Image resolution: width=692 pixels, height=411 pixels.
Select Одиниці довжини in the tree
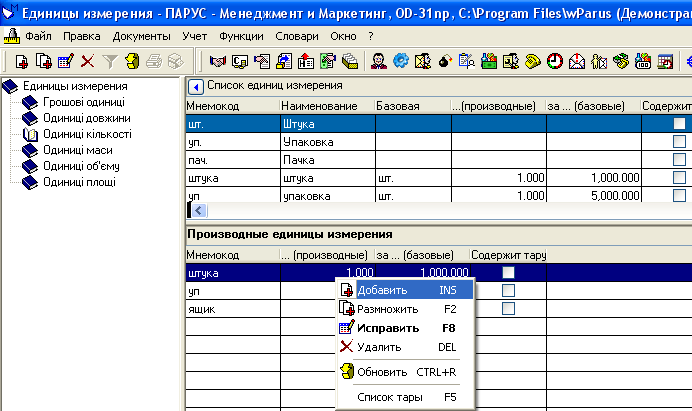click(x=86, y=118)
